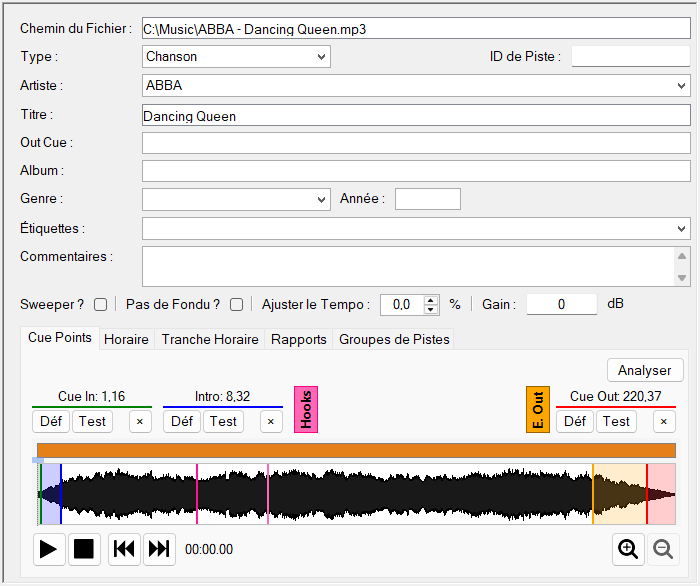This screenshot has width=700, height=586.
Task: Zoom out of the waveform
Action: tap(663, 549)
